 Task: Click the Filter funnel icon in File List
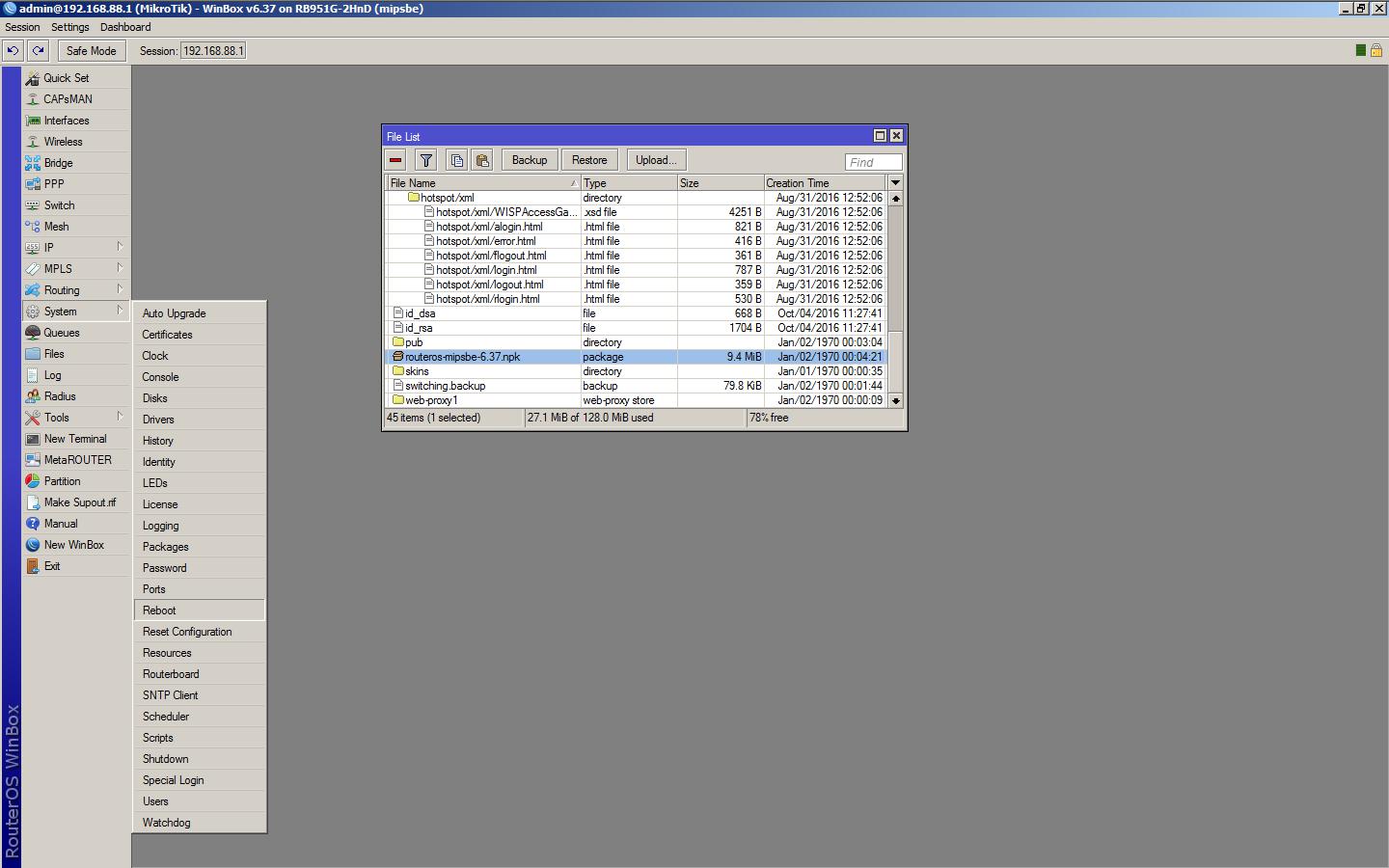[425, 160]
